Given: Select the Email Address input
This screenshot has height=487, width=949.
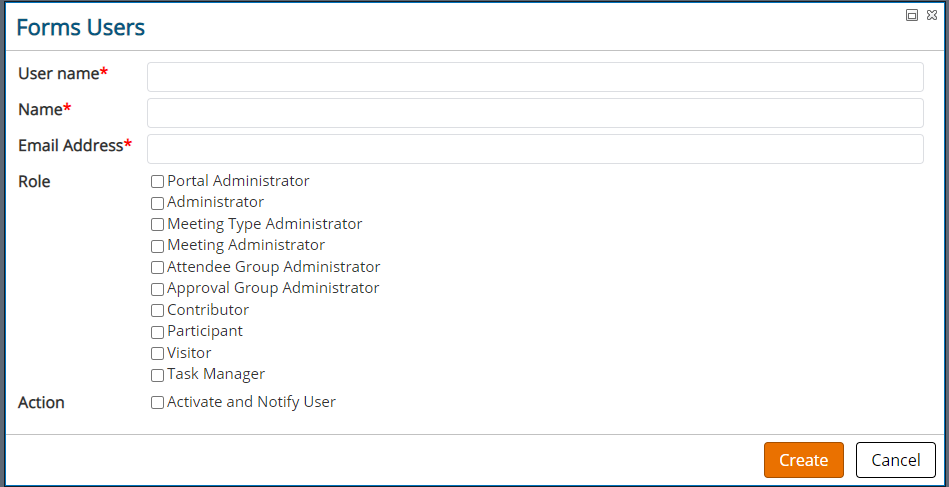Looking at the screenshot, I should pyautogui.click(x=535, y=149).
